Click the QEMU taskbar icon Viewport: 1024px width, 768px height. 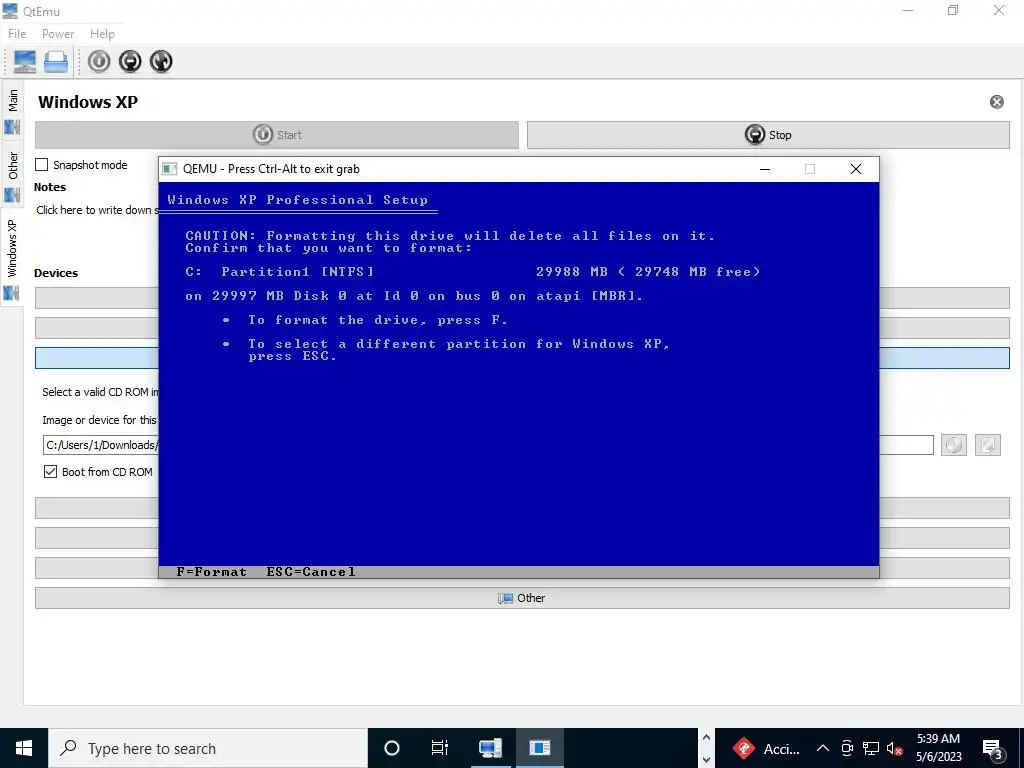pyautogui.click(x=539, y=748)
